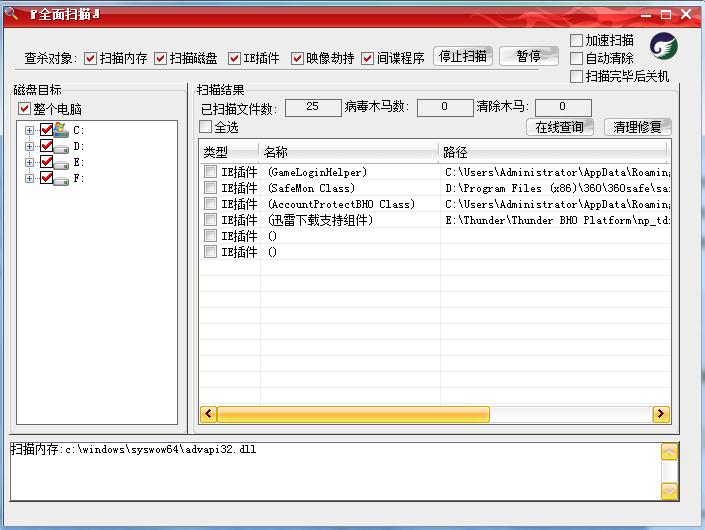705x530 pixels.
Task: Click the 在线查询 button
Action: coord(560,127)
